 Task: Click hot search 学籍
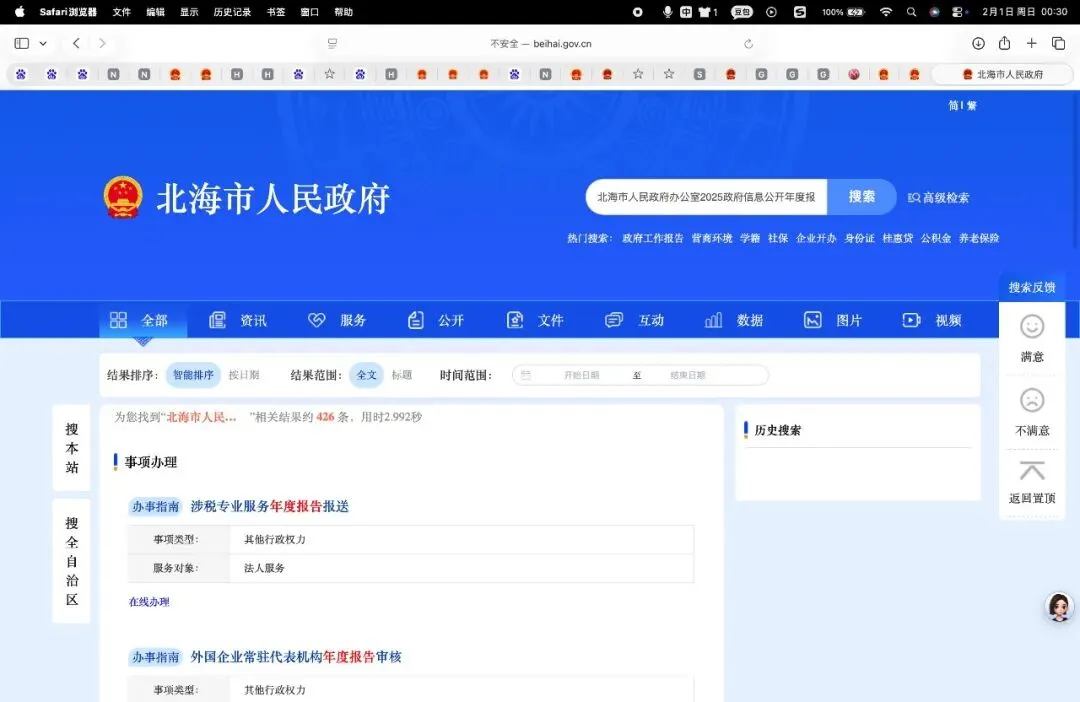[750, 238]
